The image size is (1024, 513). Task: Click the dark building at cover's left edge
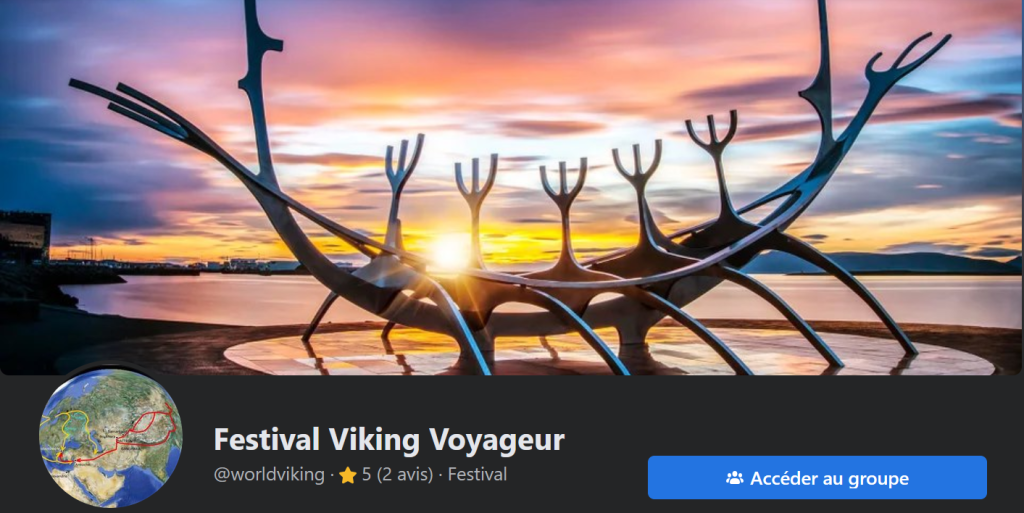[25, 236]
